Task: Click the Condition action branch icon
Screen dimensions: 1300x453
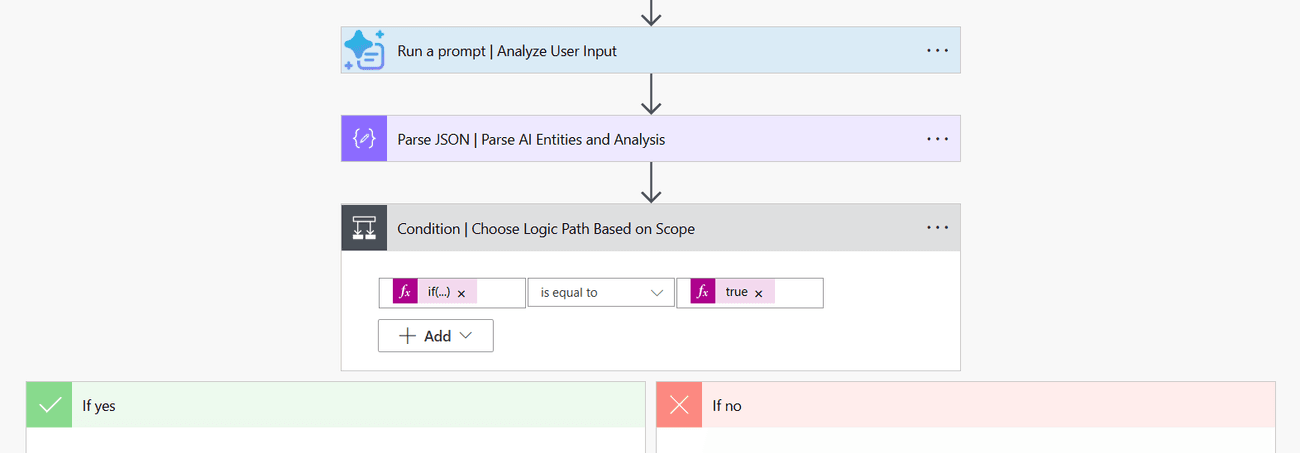Action: pos(364,228)
